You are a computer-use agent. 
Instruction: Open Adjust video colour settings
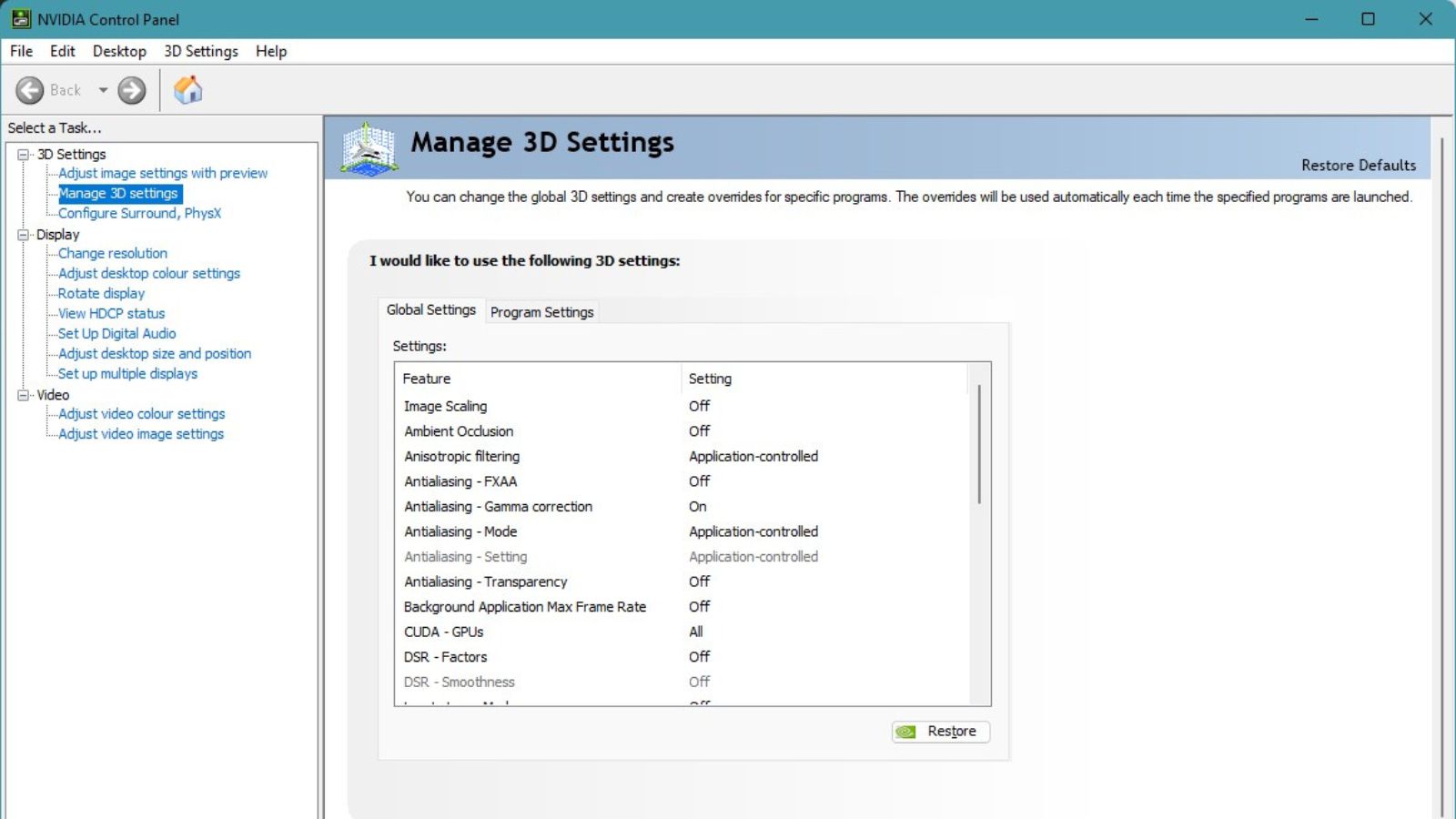click(x=142, y=413)
